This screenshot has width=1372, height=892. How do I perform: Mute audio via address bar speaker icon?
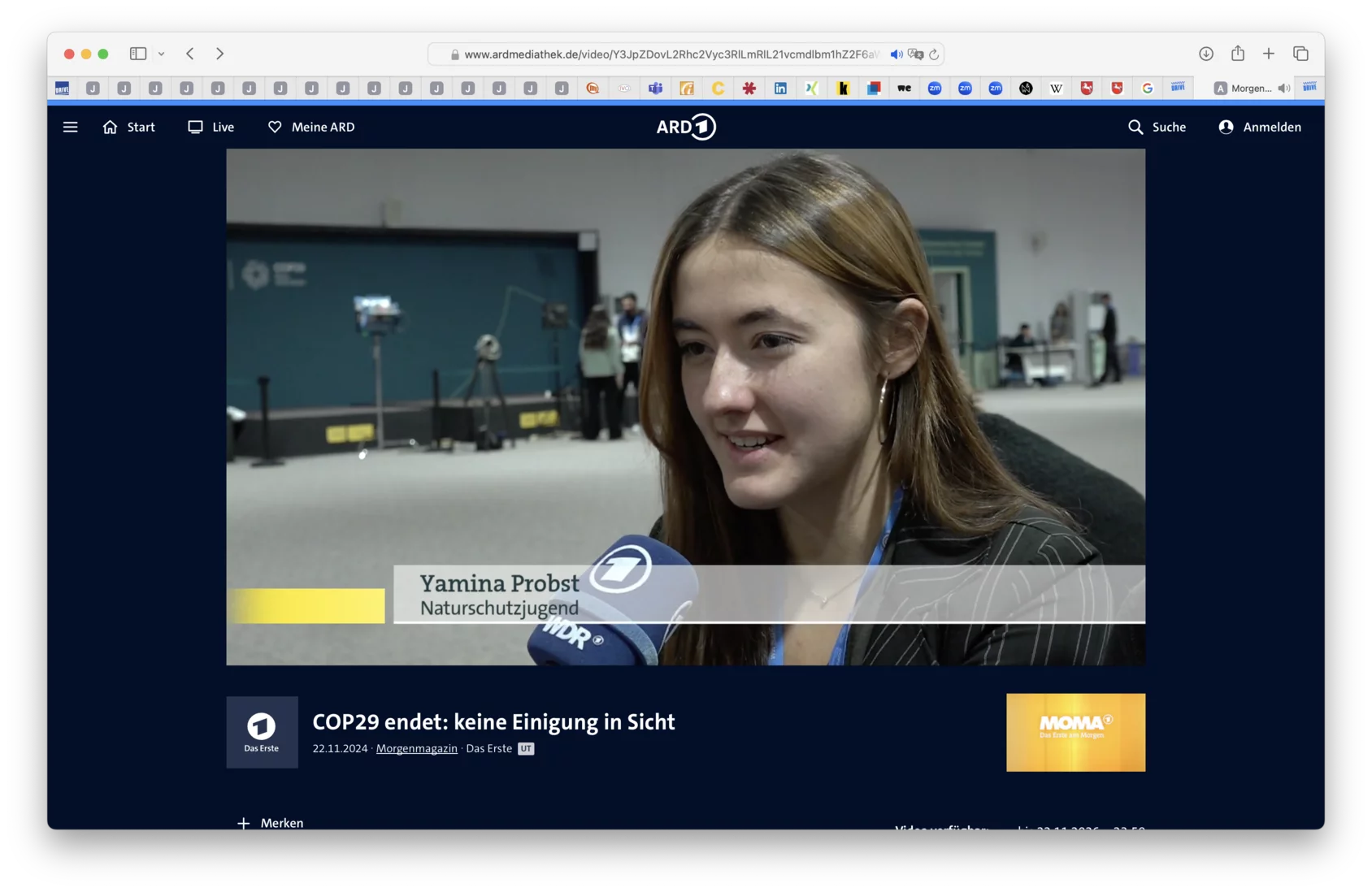896,54
